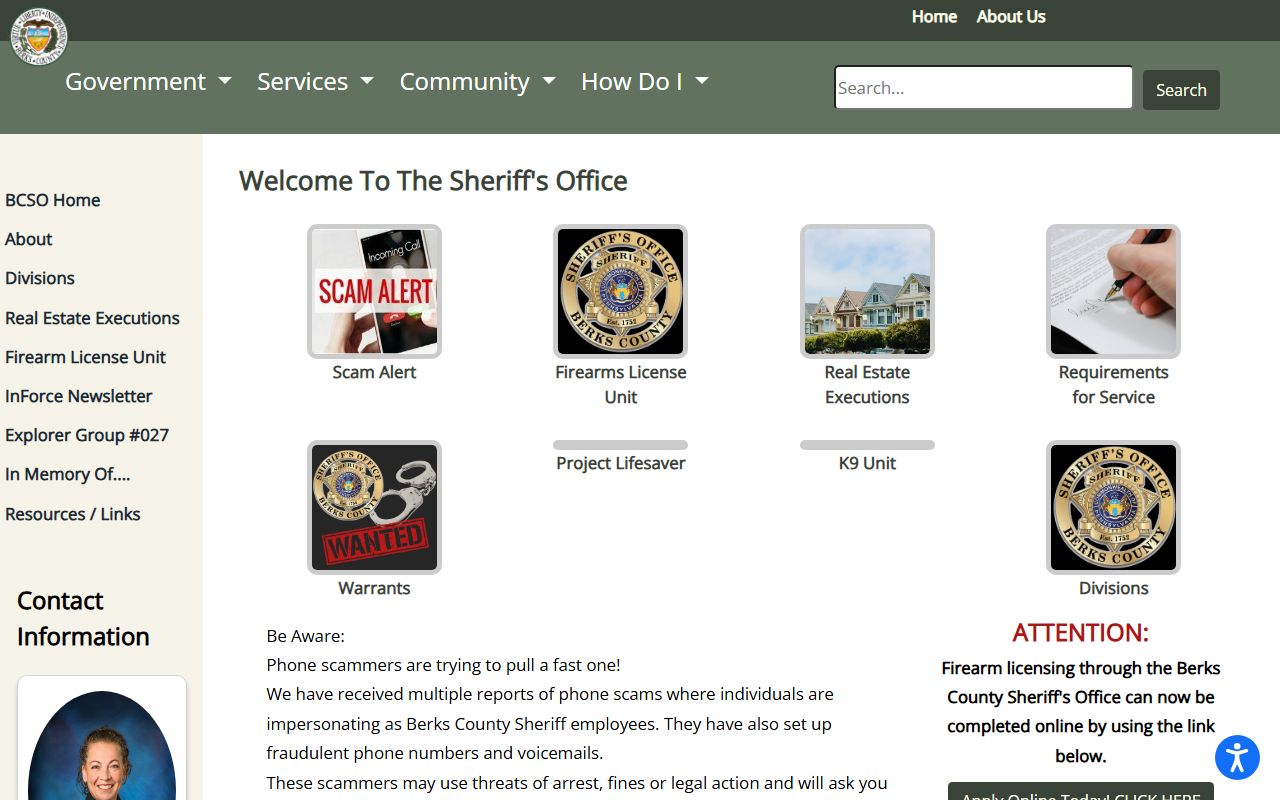Open the InForce Newsletter link

tap(79, 396)
